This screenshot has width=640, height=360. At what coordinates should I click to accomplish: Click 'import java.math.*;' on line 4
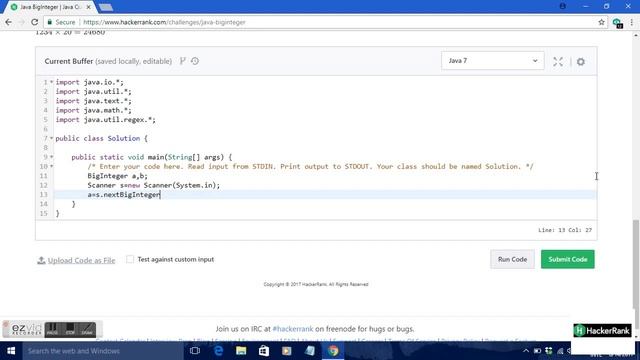pyautogui.click(x=93, y=110)
